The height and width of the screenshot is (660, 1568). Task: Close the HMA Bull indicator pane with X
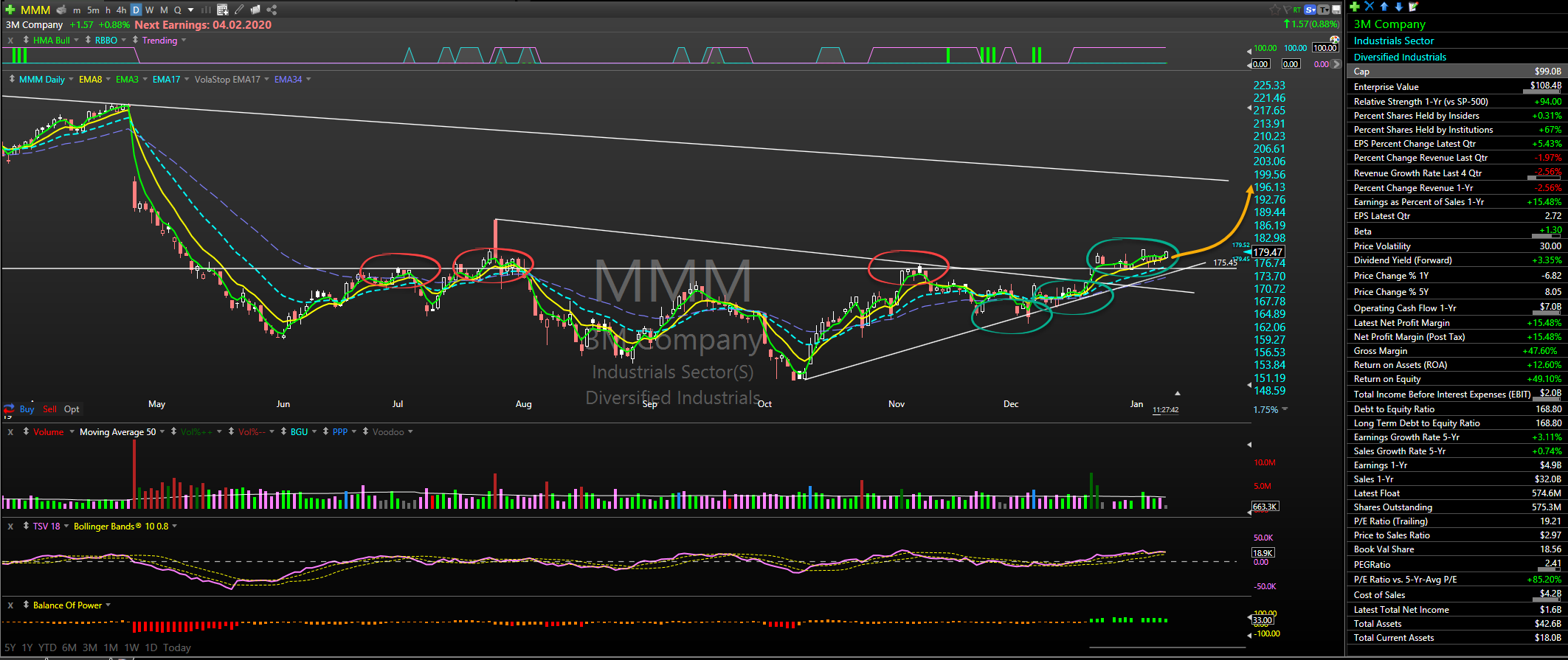(10, 41)
